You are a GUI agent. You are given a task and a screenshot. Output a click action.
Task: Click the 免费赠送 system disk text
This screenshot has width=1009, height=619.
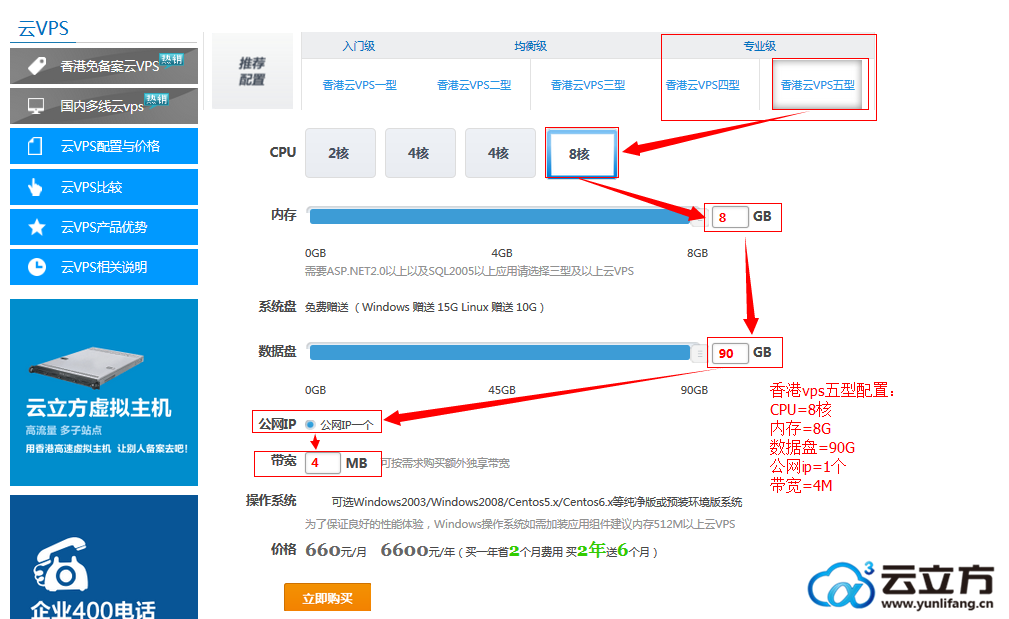pyautogui.click(x=326, y=308)
